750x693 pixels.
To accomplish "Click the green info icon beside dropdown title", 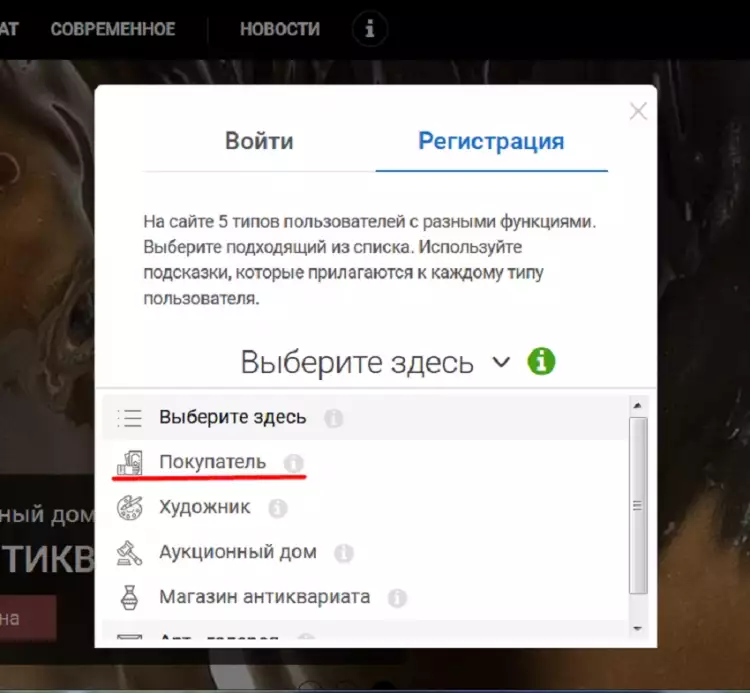I will (541, 361).
